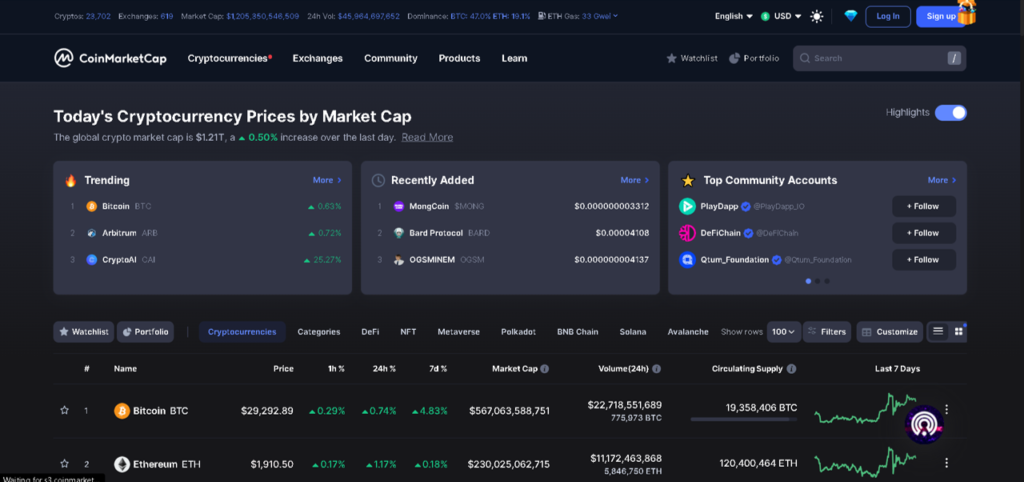Star Ethereum to add to watchlist

(x=64, y=464)
